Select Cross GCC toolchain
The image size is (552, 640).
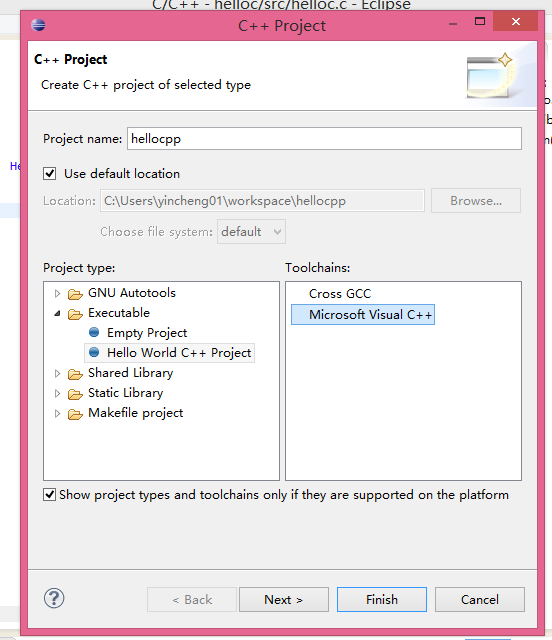tap(340, 293)
